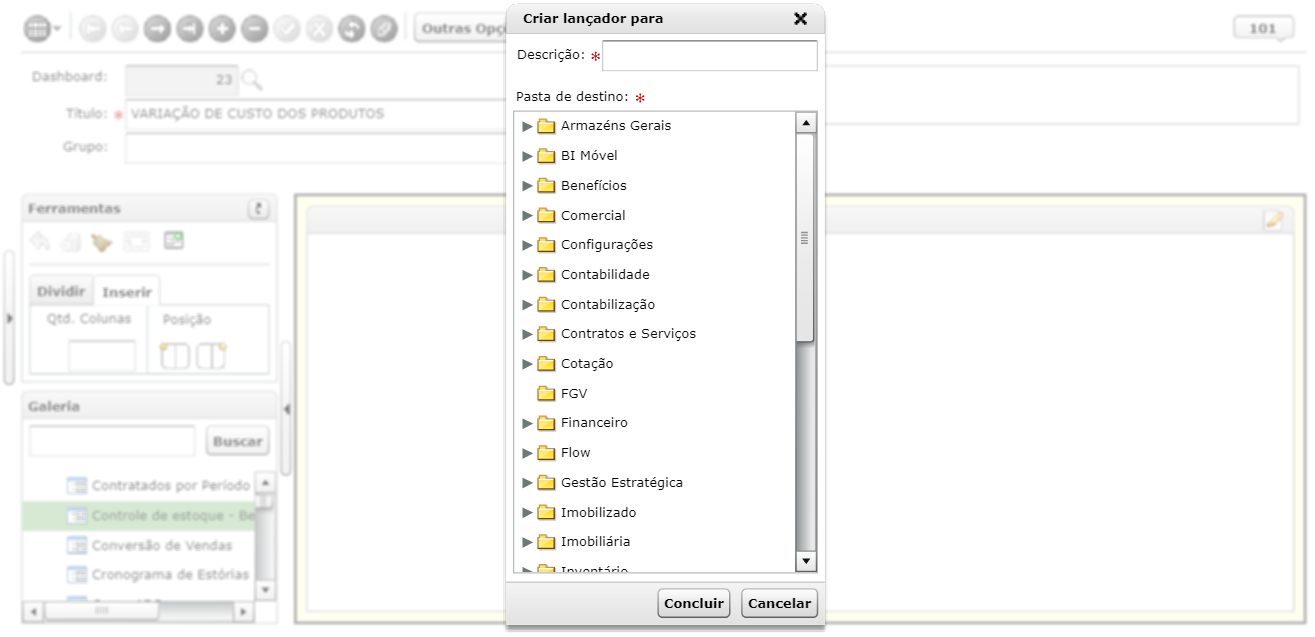Click the Descrição input field
The image size is (1315, 637).
(x=710, y=56)
